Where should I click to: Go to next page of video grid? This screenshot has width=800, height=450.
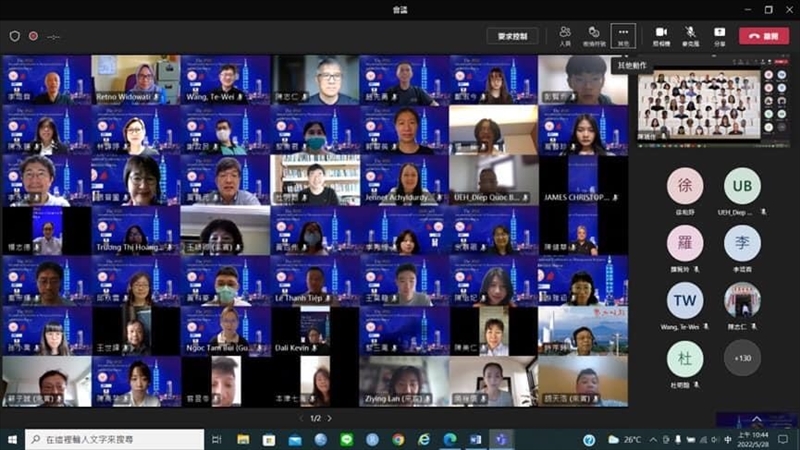click(x=329, y=418)
